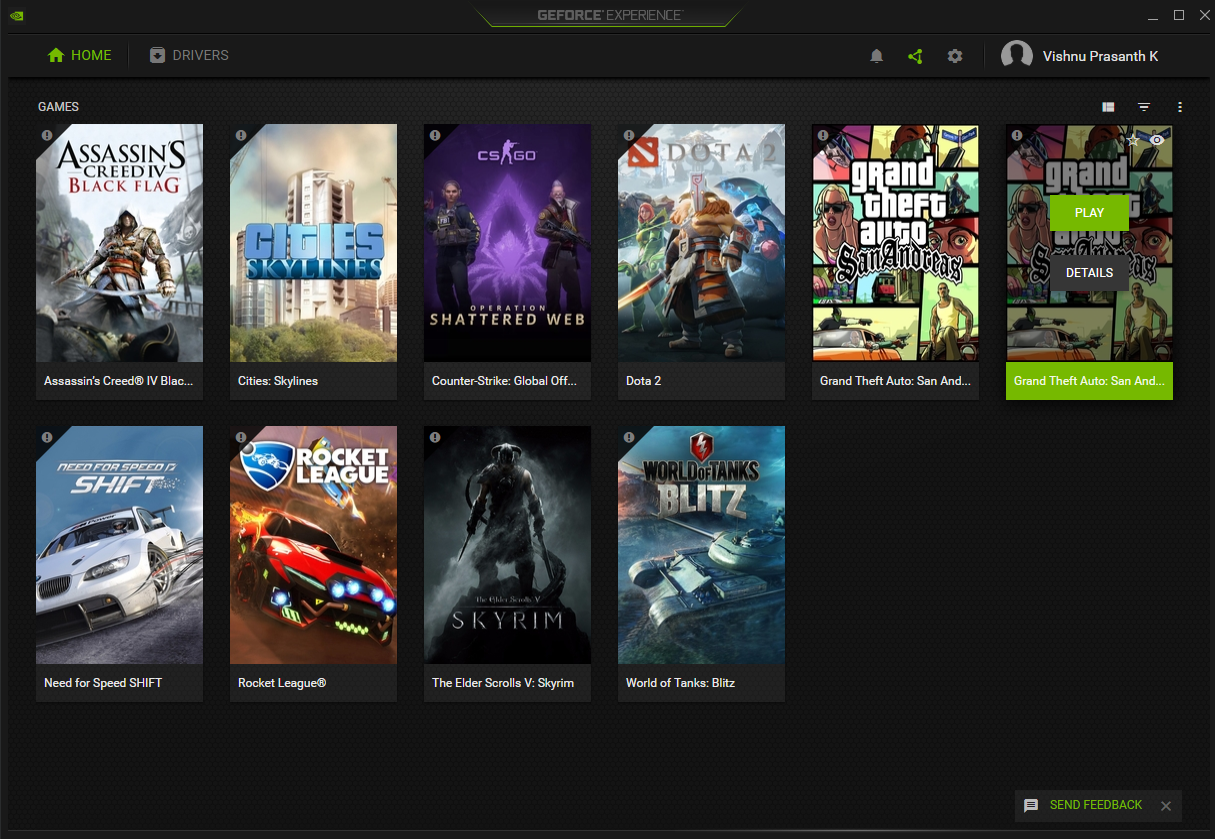Click the feedback chat bubble icon
The image size is (1215, 839).
[1031, 805]
